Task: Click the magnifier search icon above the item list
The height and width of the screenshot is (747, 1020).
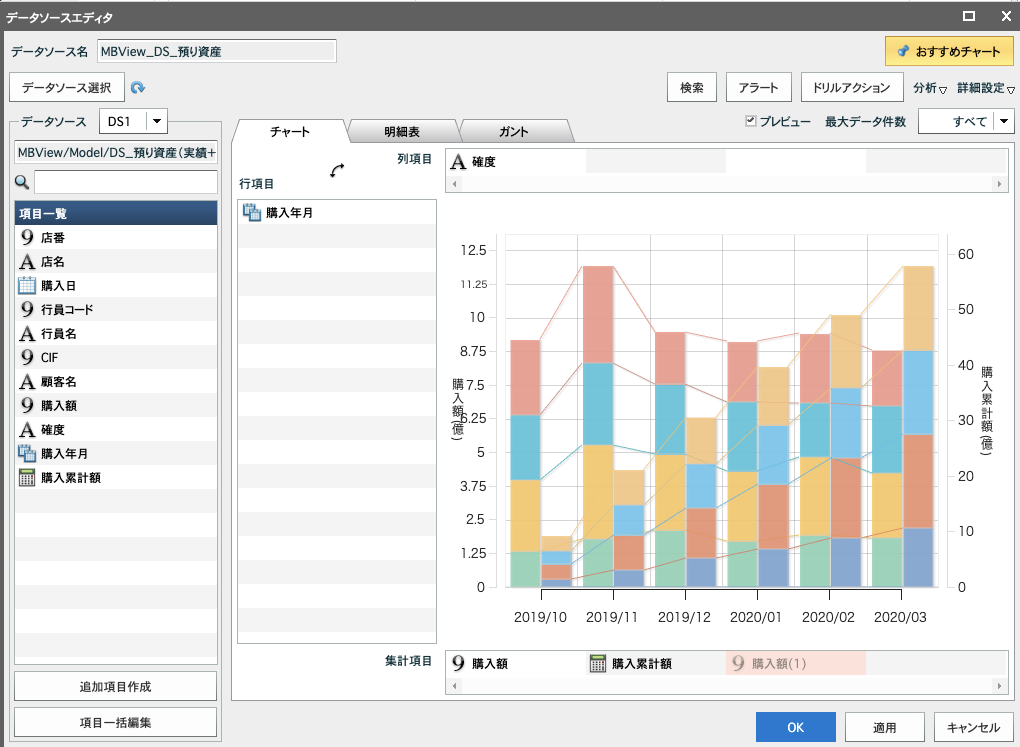Action: (22, 182)
